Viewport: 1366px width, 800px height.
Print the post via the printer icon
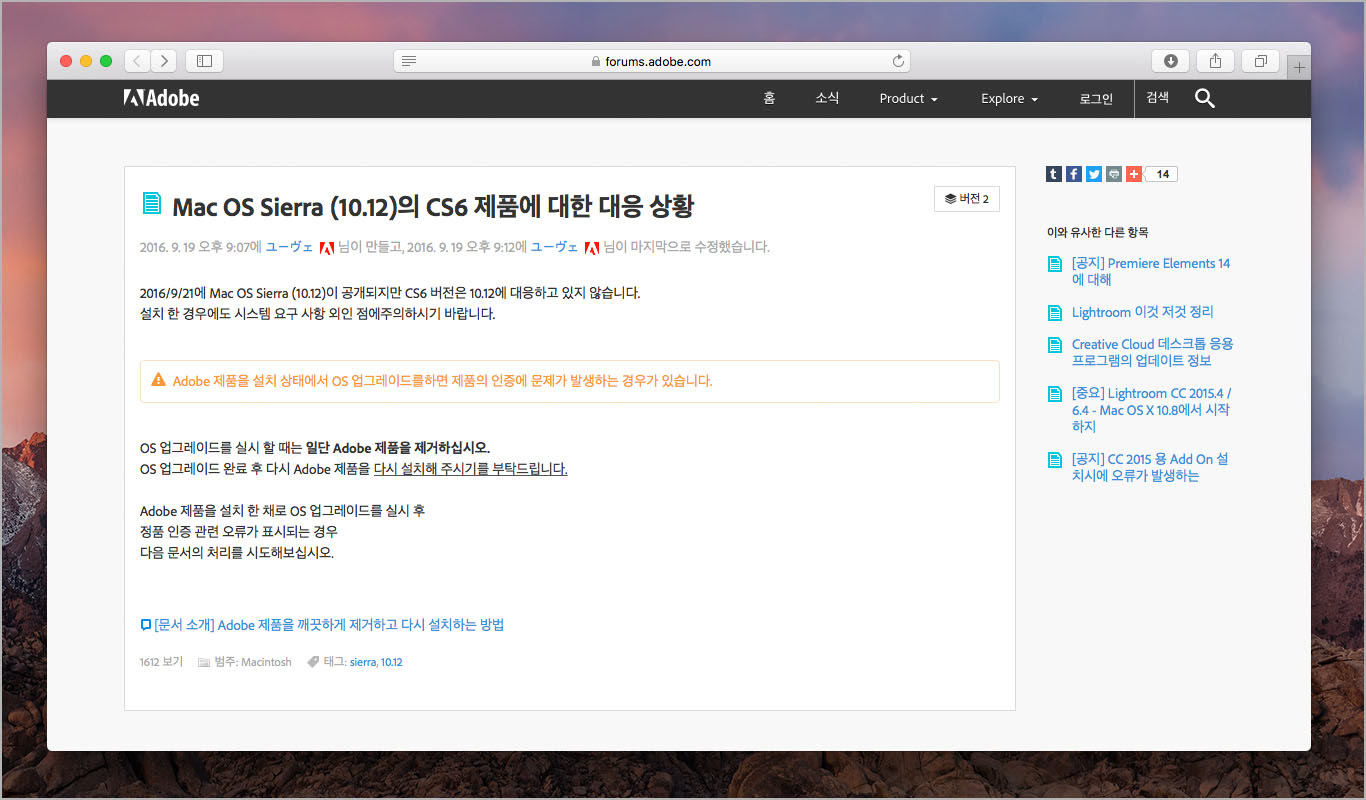pyautogui.click(x=1114, y=174)
